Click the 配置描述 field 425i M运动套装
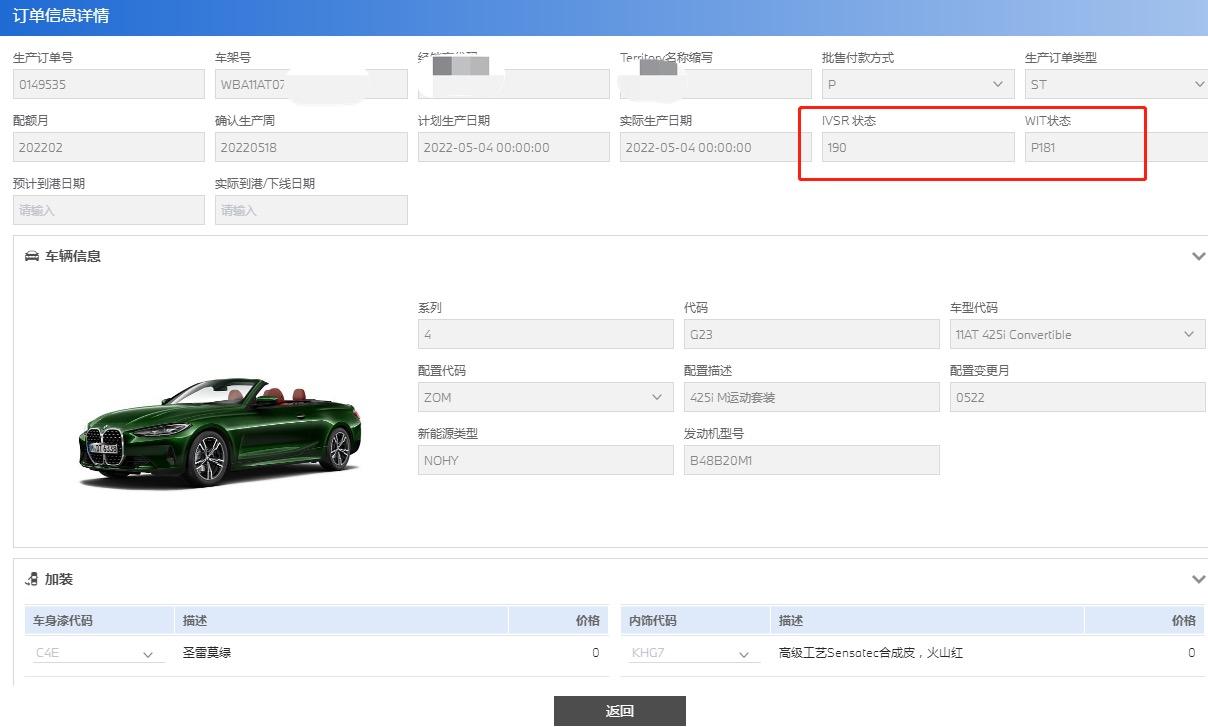 (811, 397)
